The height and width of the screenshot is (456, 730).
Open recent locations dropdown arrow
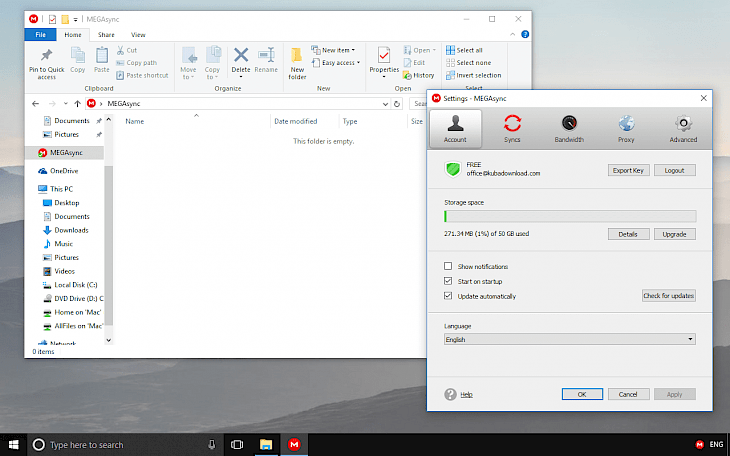[x=65, y=103]
